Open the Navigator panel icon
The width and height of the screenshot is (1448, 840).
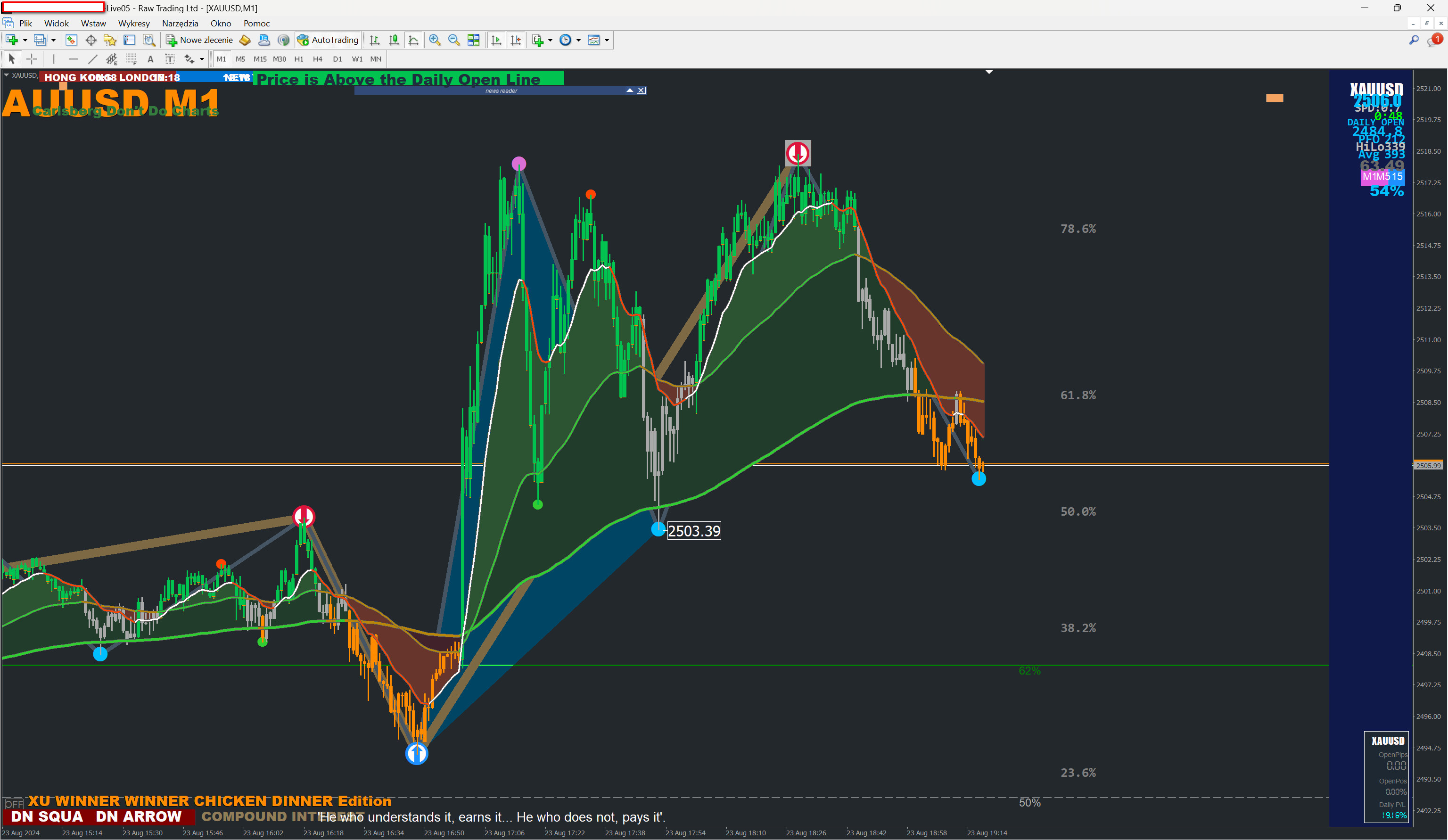coord(110,40)
